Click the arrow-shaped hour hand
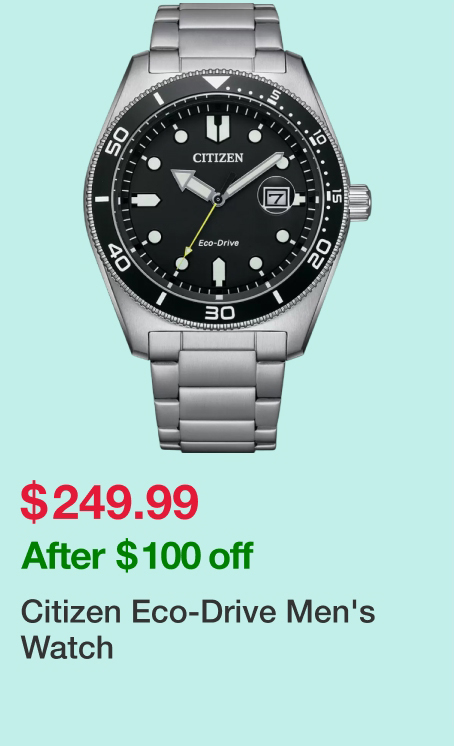 (x=192, y=183)
